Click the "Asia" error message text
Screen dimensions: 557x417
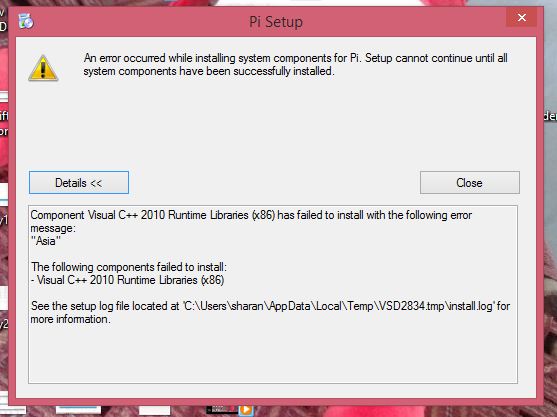(x=45, y=241)
